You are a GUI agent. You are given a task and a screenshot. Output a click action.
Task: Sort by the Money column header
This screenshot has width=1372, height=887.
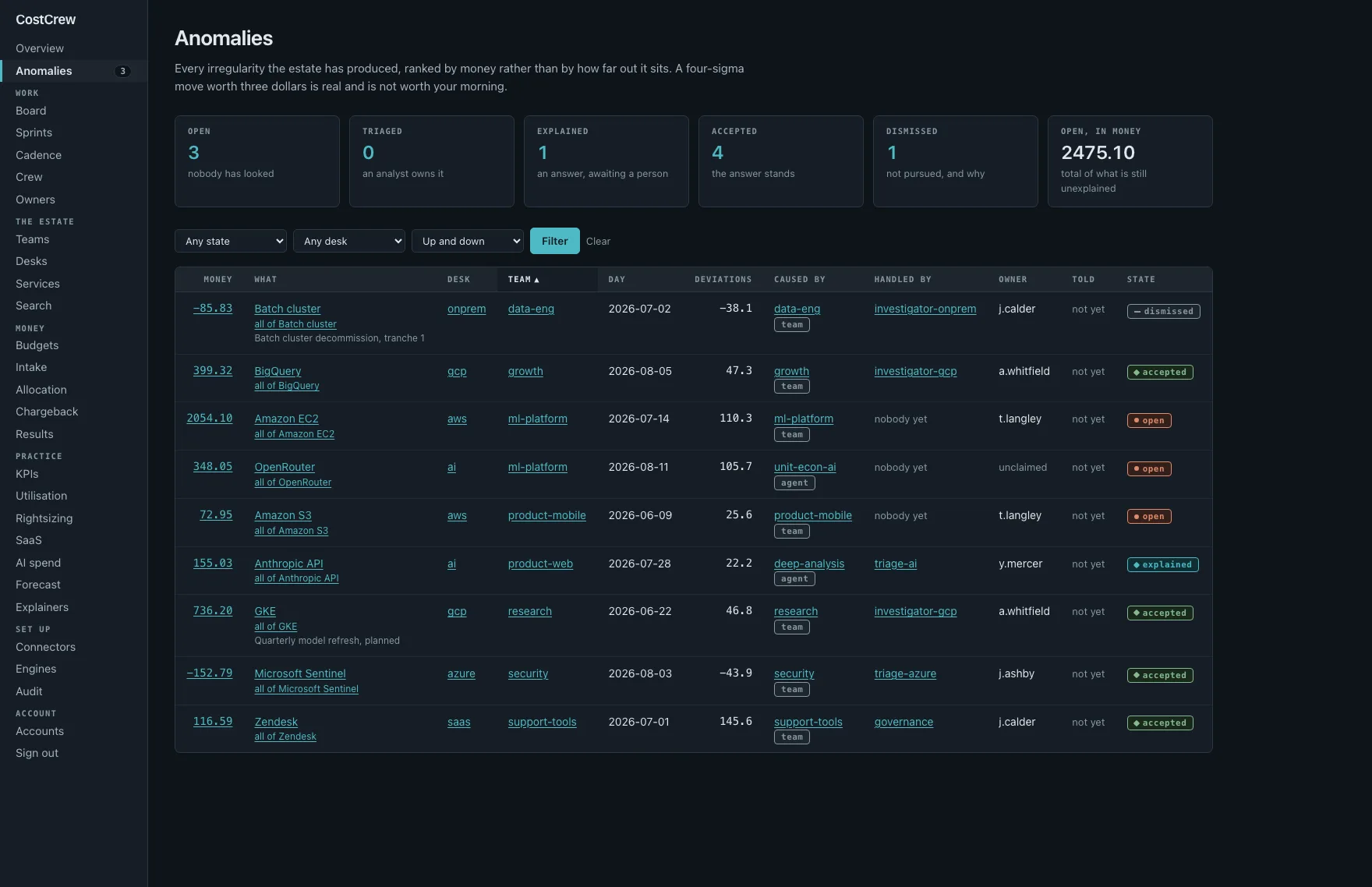217,279
